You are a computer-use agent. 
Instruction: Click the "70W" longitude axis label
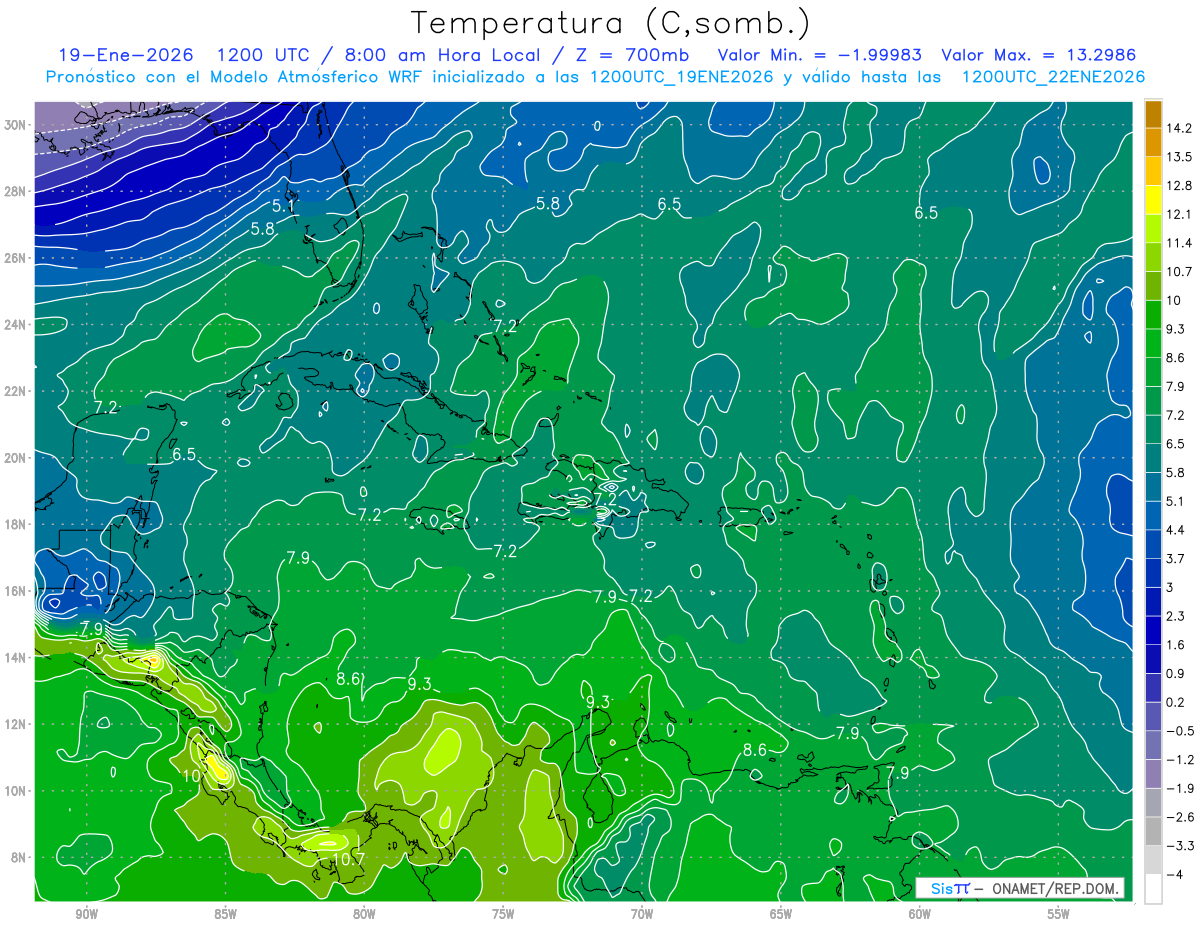[x=642, y=914]
